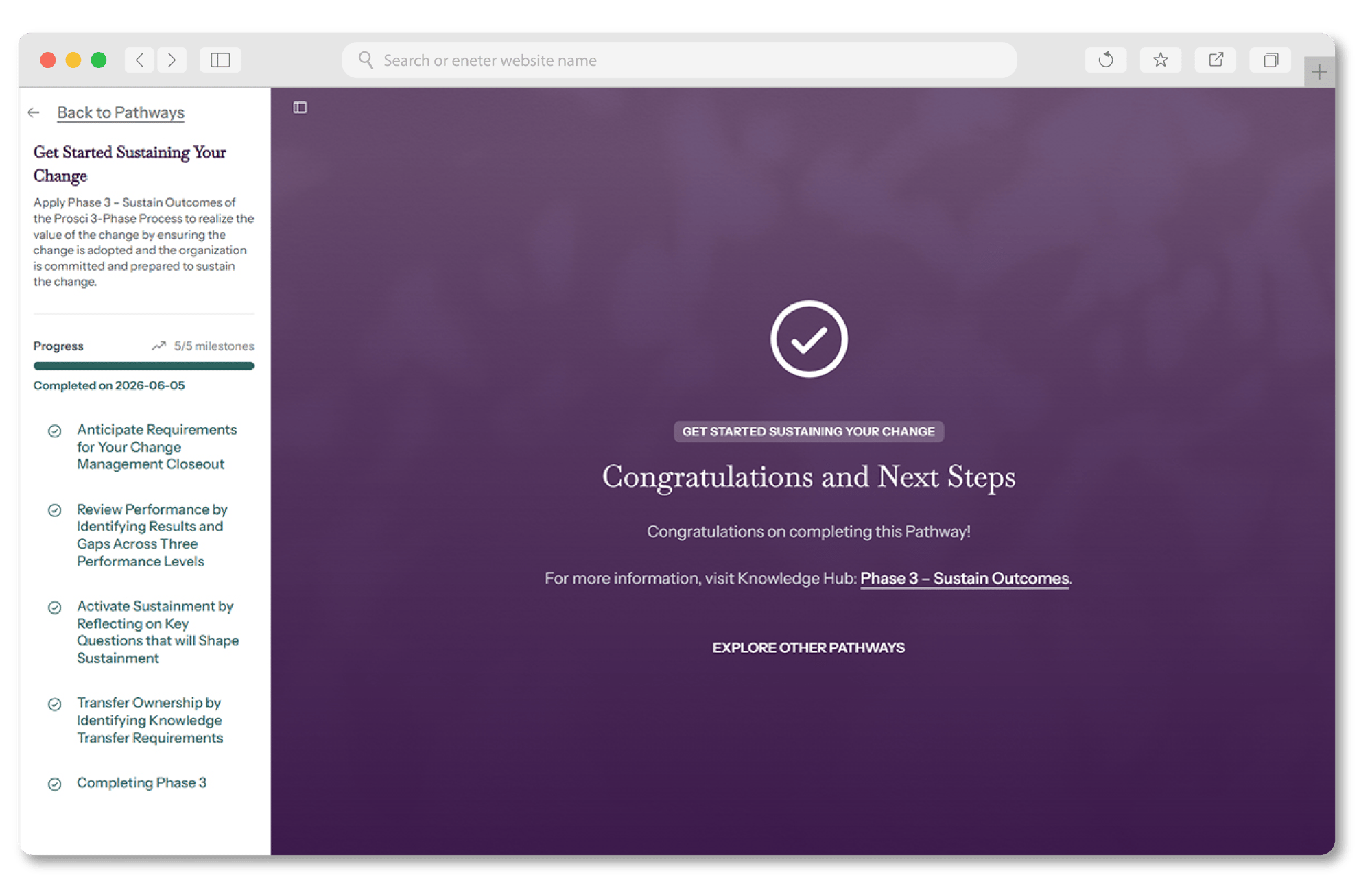Open Anticipate Requirements for Your Change Management Closeout

pos(157,447)
